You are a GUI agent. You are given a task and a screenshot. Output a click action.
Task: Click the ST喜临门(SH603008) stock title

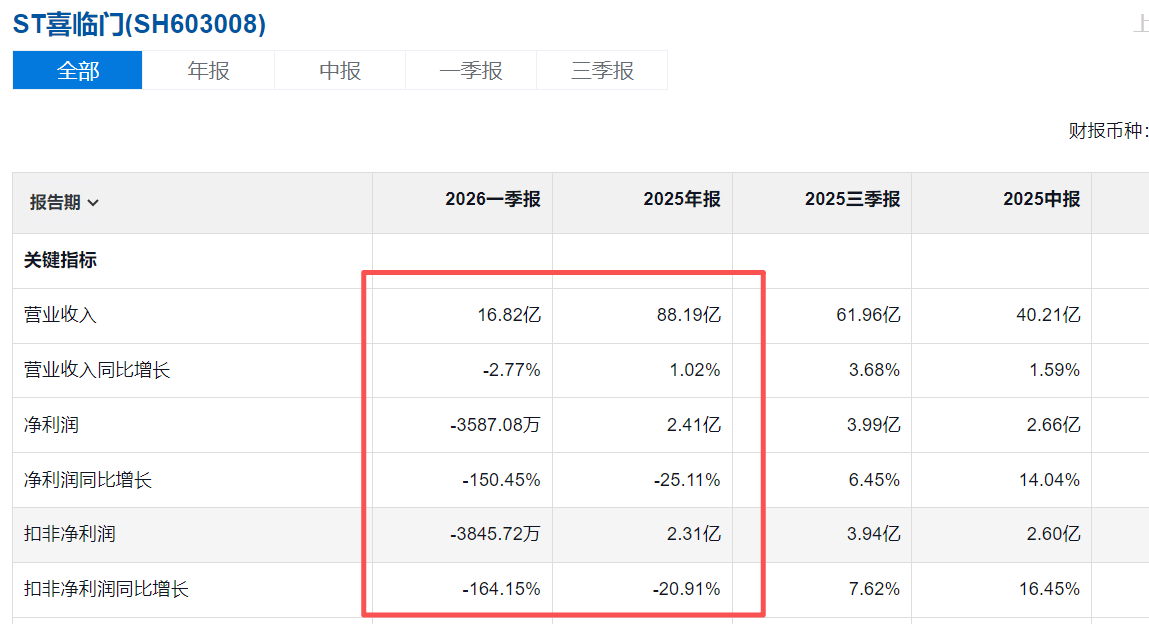pyautogui.click(x=139, y=24)
